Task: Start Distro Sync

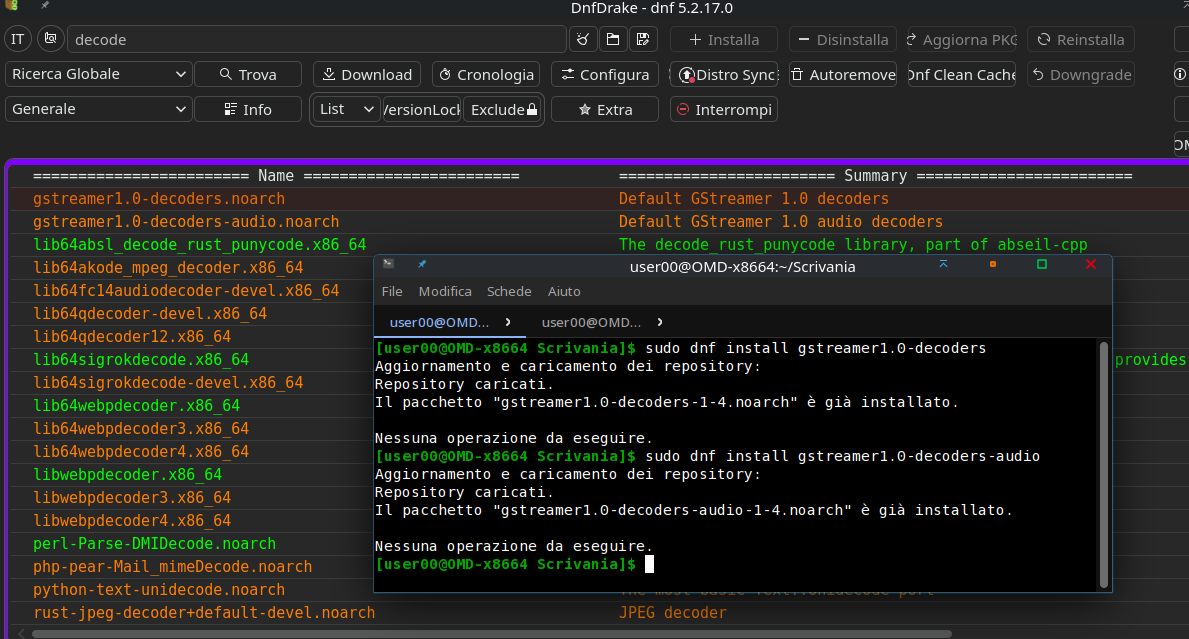Action: pyautogui.click(x=725, y=74)
